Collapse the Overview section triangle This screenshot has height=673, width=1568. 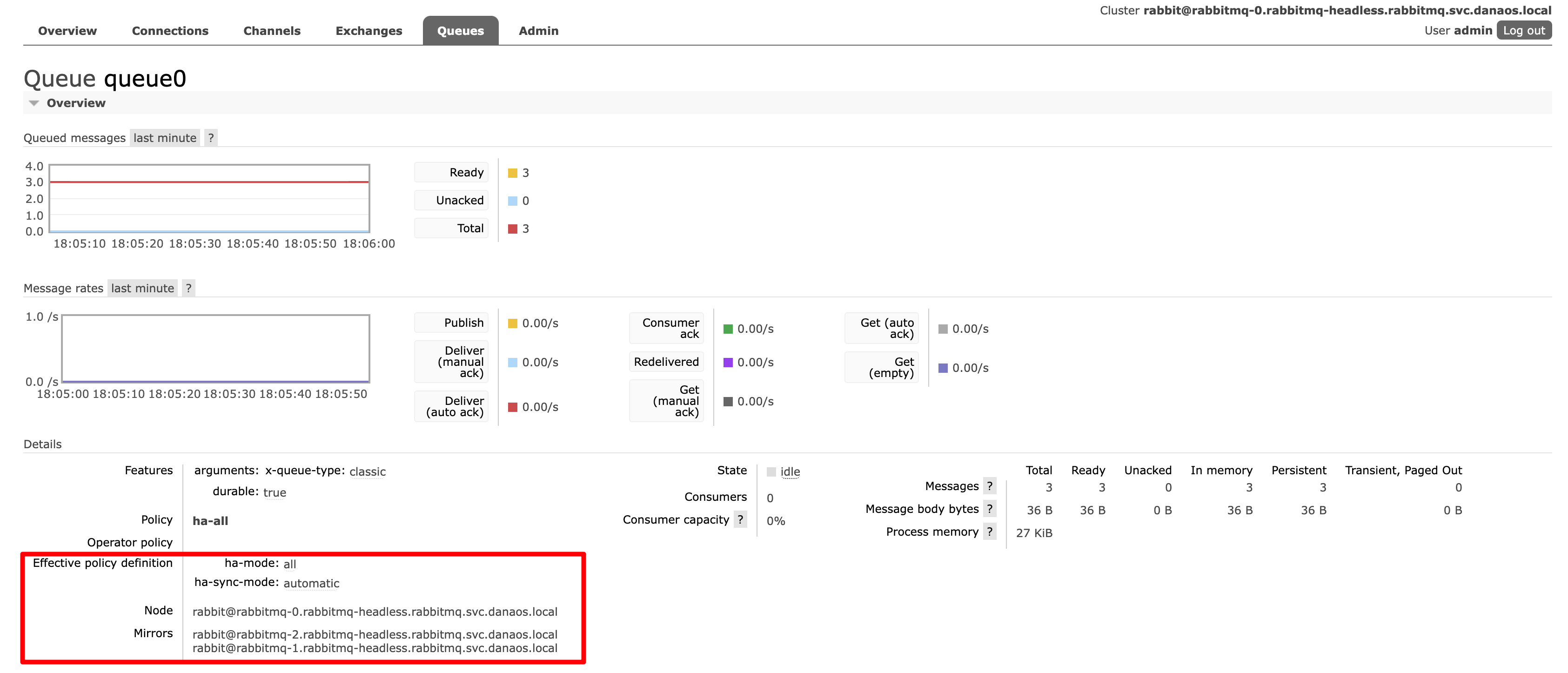(34, 103)
